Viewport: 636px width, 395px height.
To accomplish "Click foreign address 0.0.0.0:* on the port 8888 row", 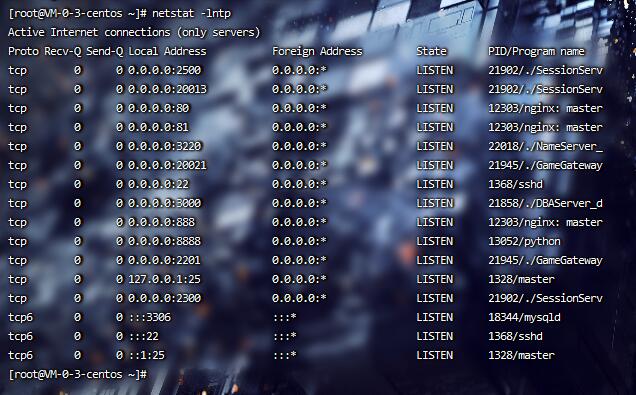I will tap(299, 241).
